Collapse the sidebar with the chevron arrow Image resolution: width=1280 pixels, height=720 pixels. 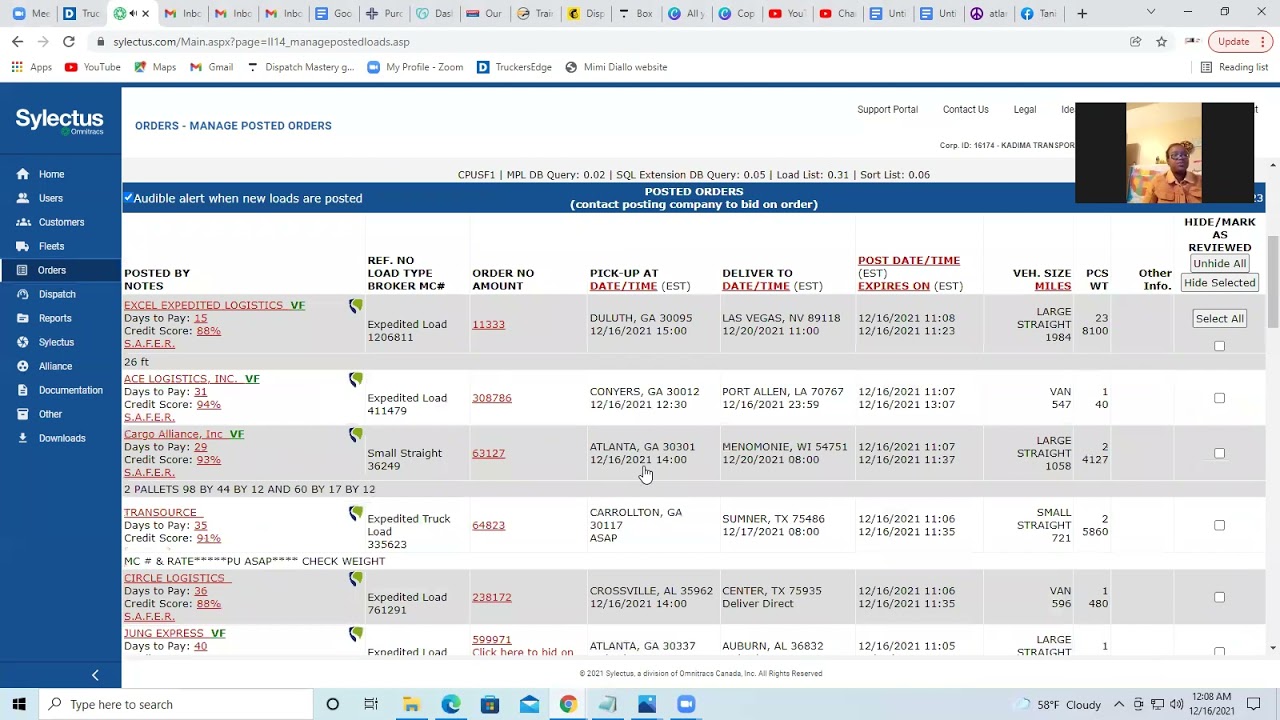(95, 676)
